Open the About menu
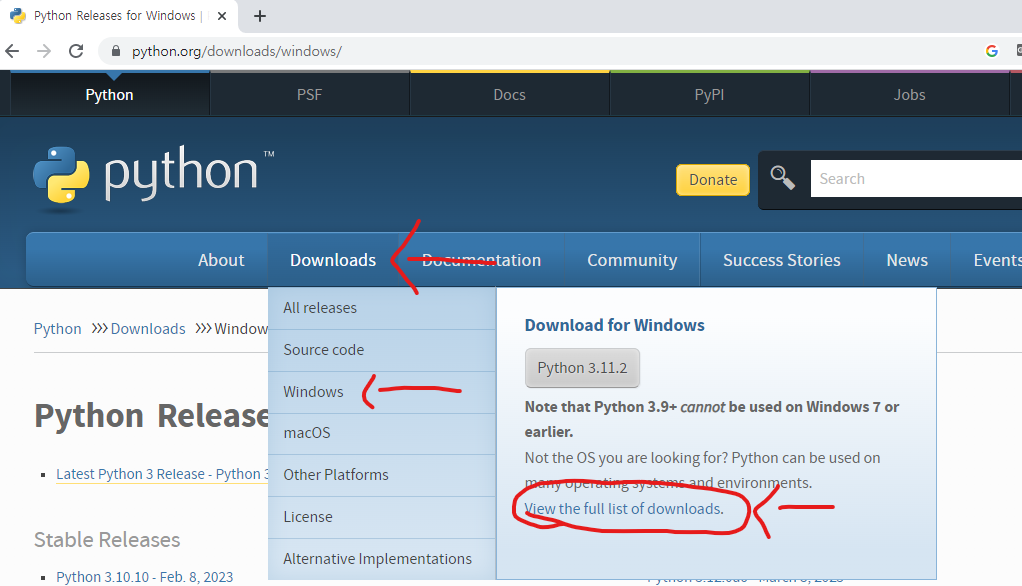The width and height of the screenshot is (1022, 586). click(x=221, y=260)
